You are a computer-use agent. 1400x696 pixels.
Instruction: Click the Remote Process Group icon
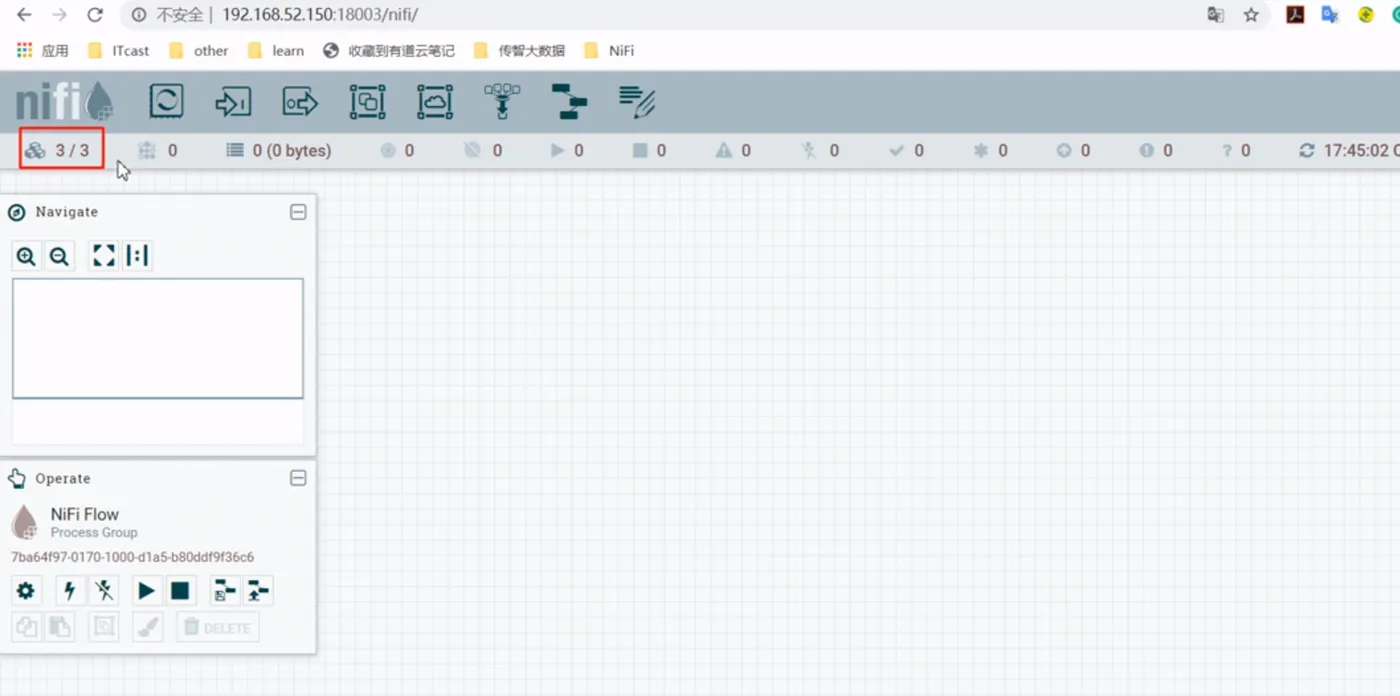tap(434, 101)
